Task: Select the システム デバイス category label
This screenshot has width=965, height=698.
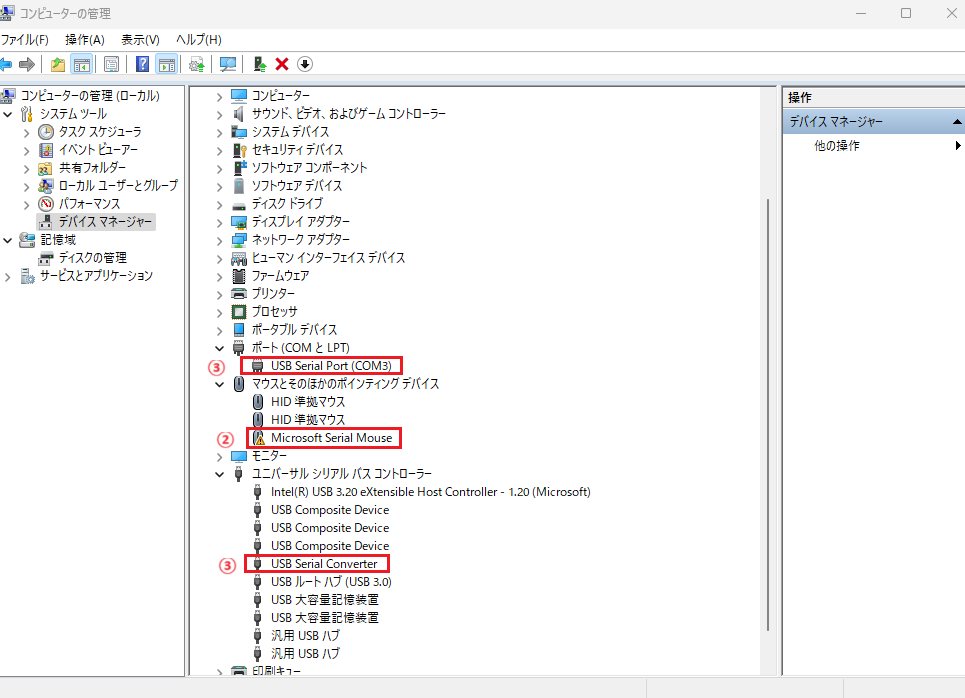Action: (x=290, y=132)
